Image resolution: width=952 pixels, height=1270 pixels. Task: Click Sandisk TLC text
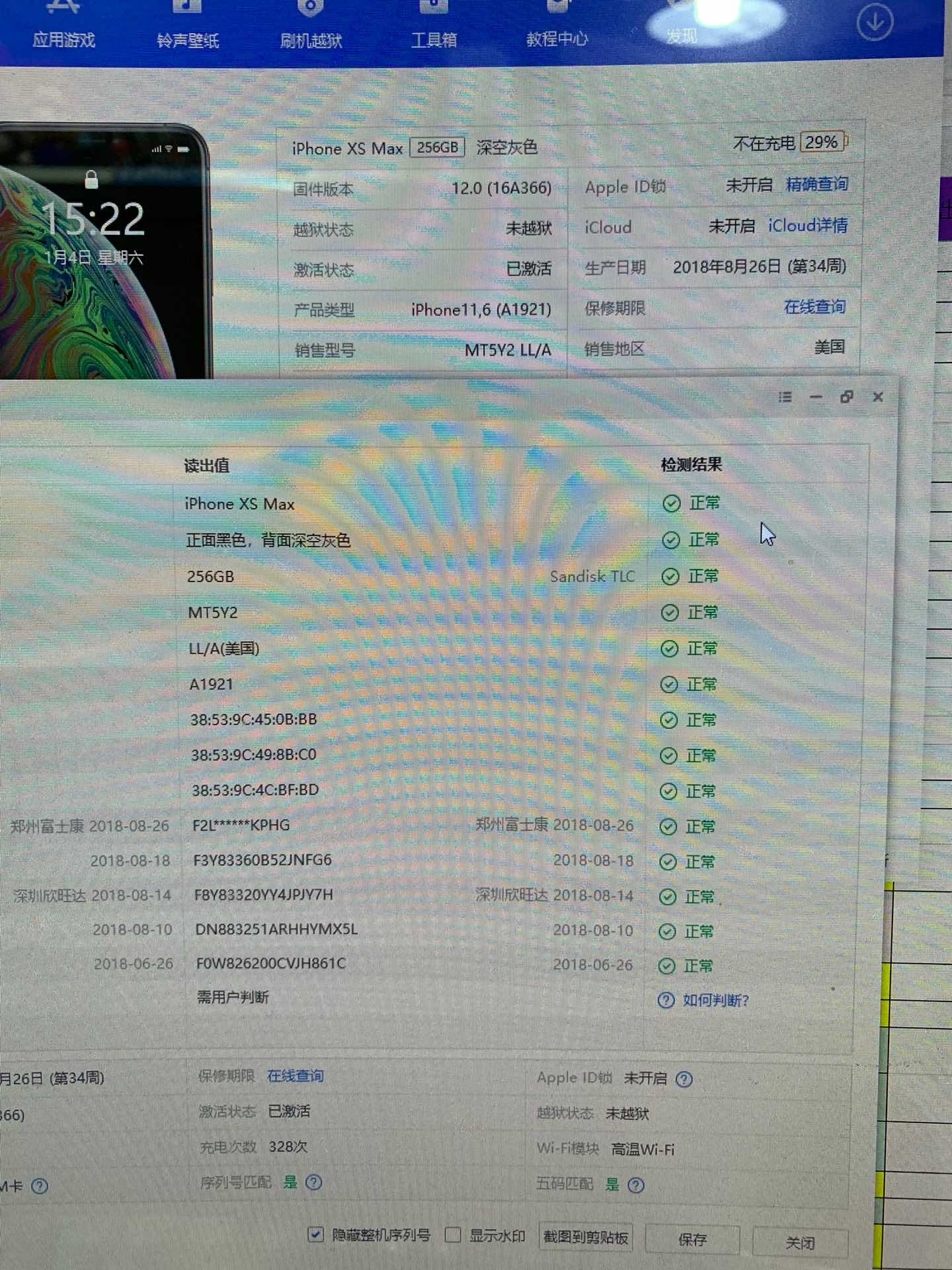pyautogui.click(x=592, y=576)
